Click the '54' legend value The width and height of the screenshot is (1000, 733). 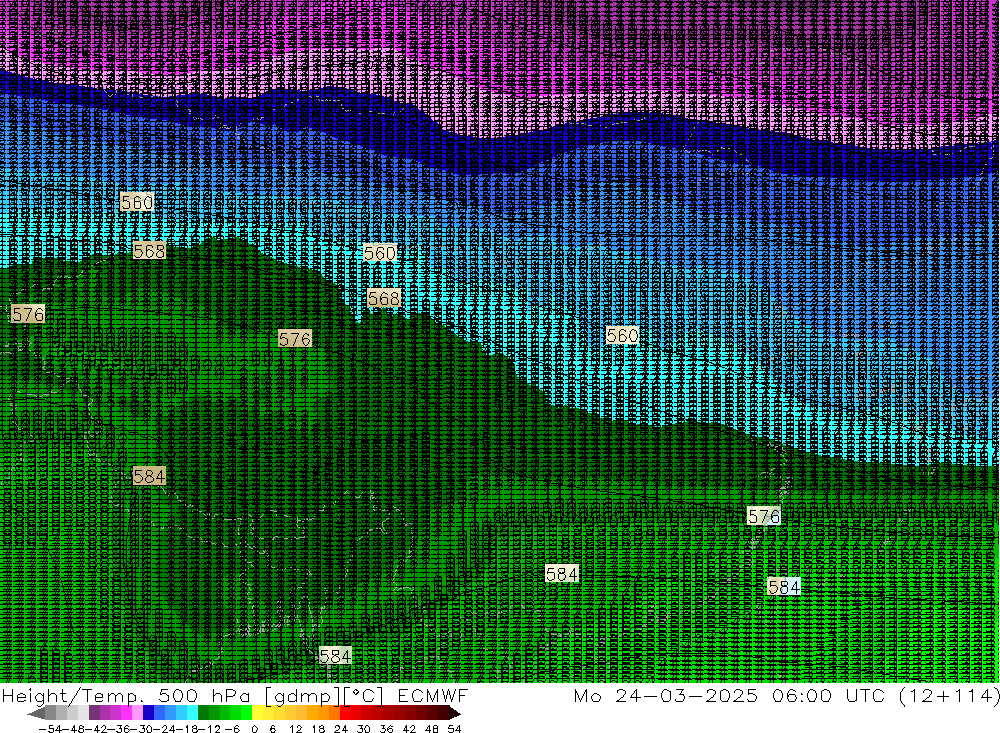pos(454,729)
